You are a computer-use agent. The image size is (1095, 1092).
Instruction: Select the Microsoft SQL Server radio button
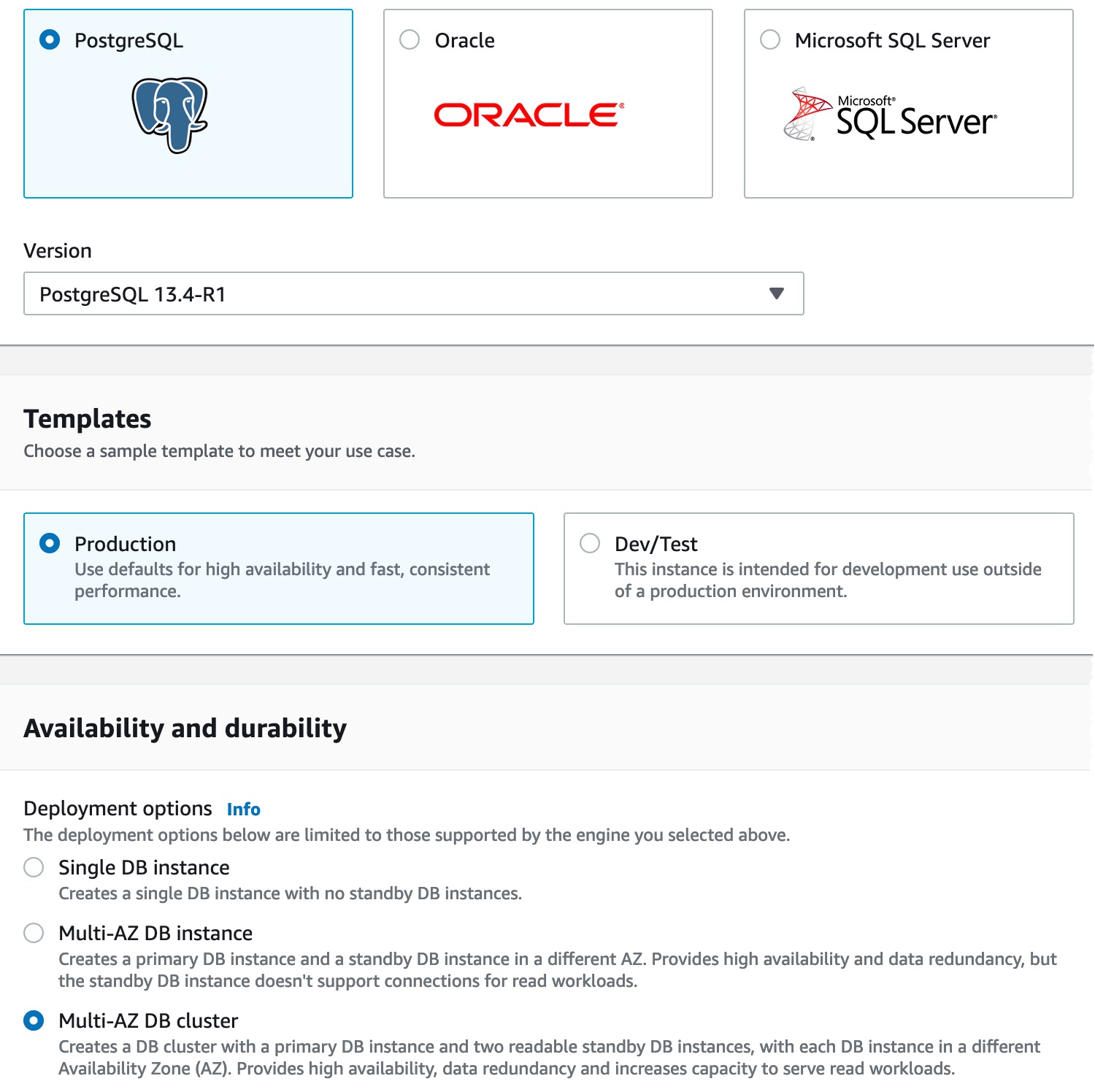point(770,39)
